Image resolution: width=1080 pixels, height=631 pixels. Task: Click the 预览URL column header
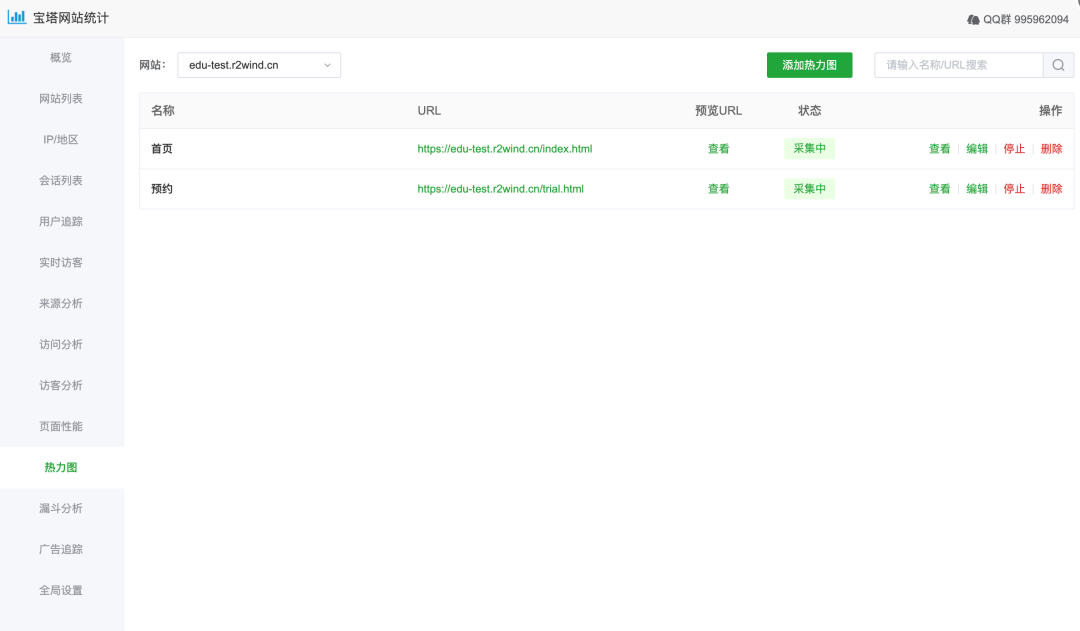[718, 111]
